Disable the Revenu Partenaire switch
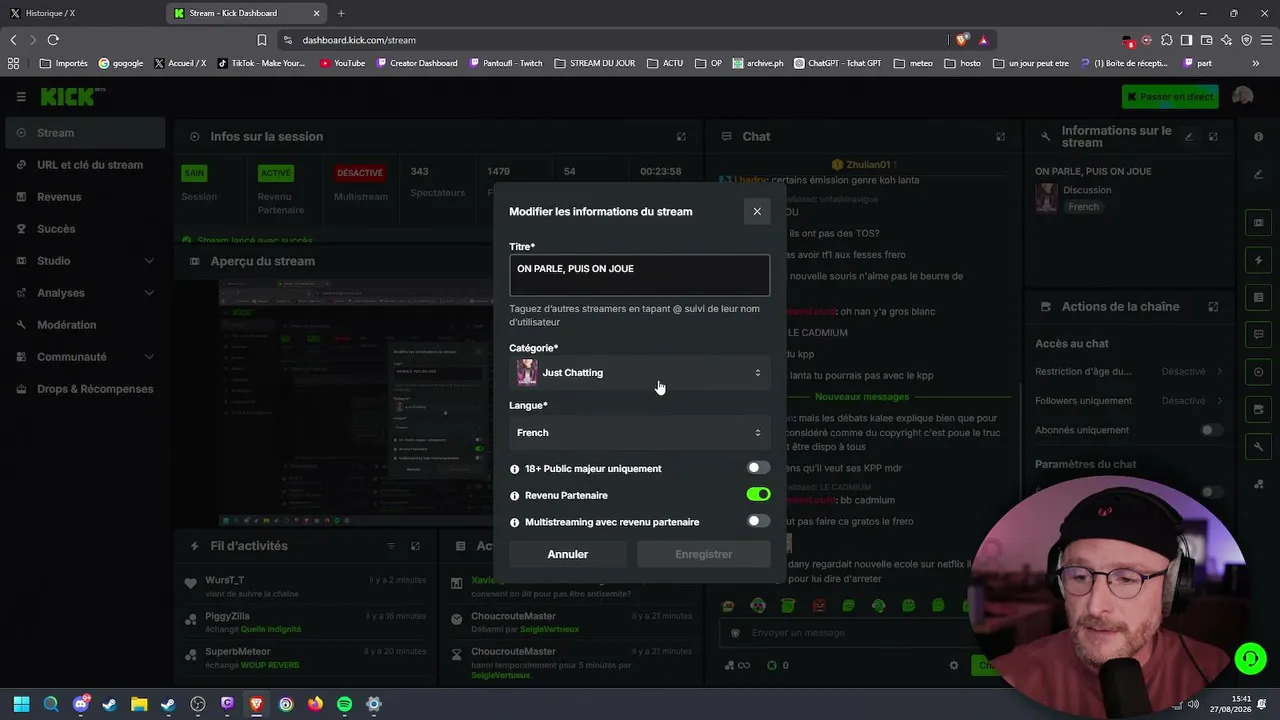 click(758, 495)
